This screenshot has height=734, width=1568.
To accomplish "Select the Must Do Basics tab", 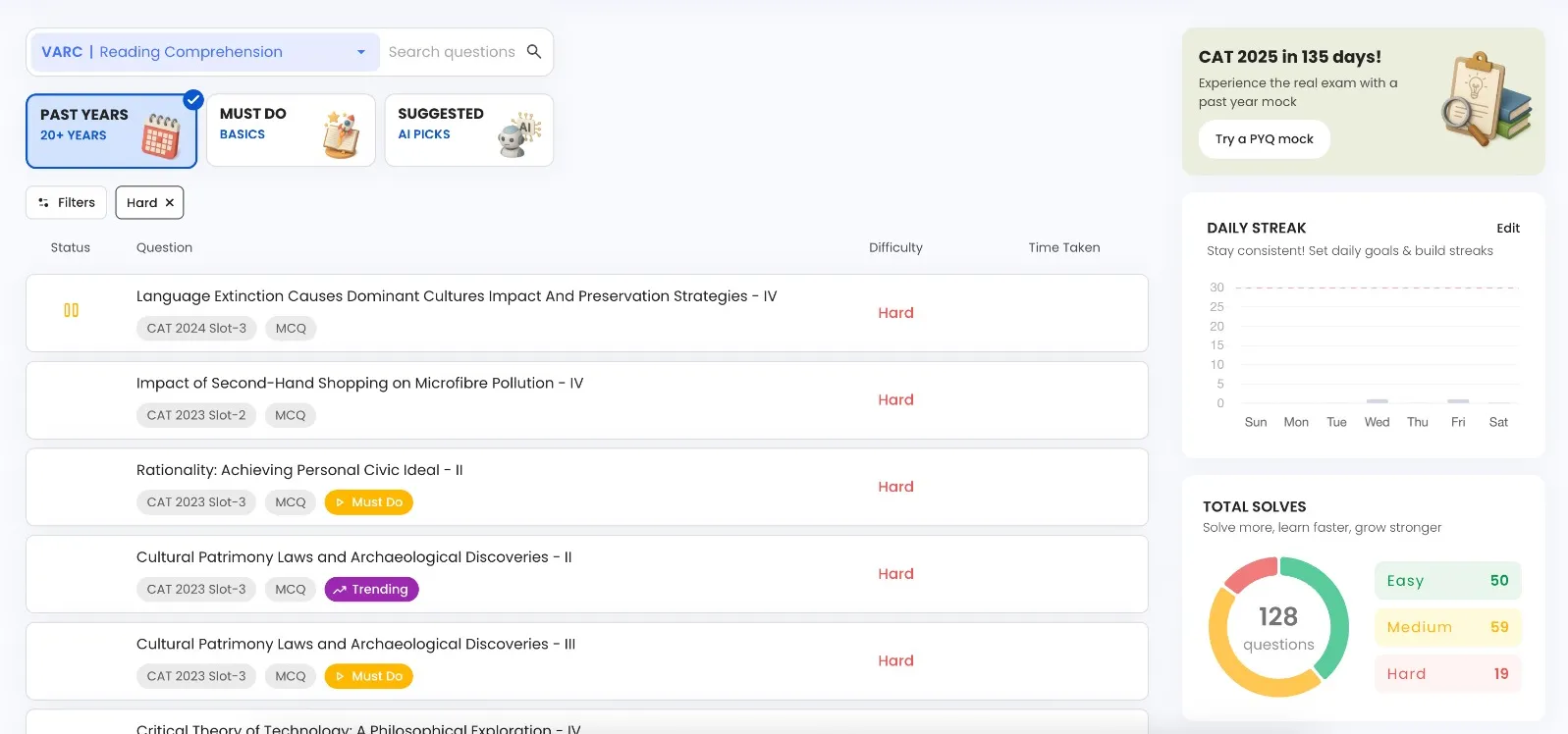I will [291, 131].
